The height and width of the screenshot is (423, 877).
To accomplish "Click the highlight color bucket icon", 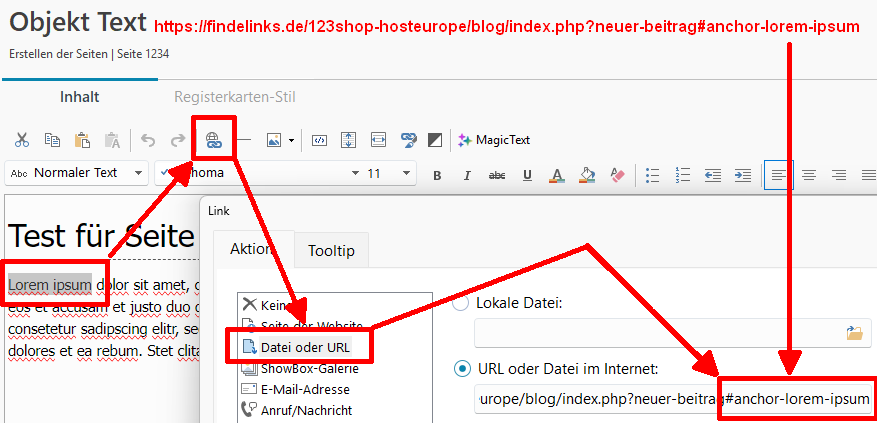I will click(x=586, y=176).
